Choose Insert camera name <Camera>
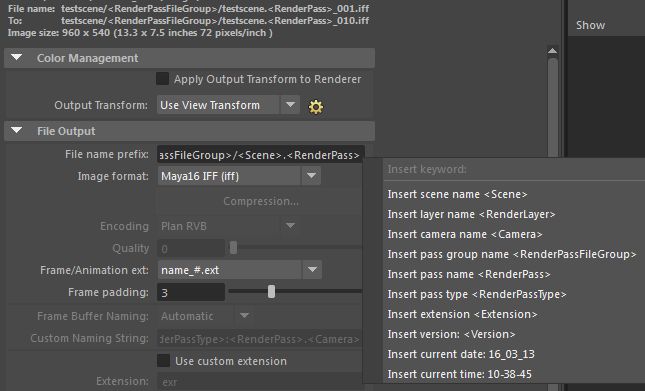 465,234
